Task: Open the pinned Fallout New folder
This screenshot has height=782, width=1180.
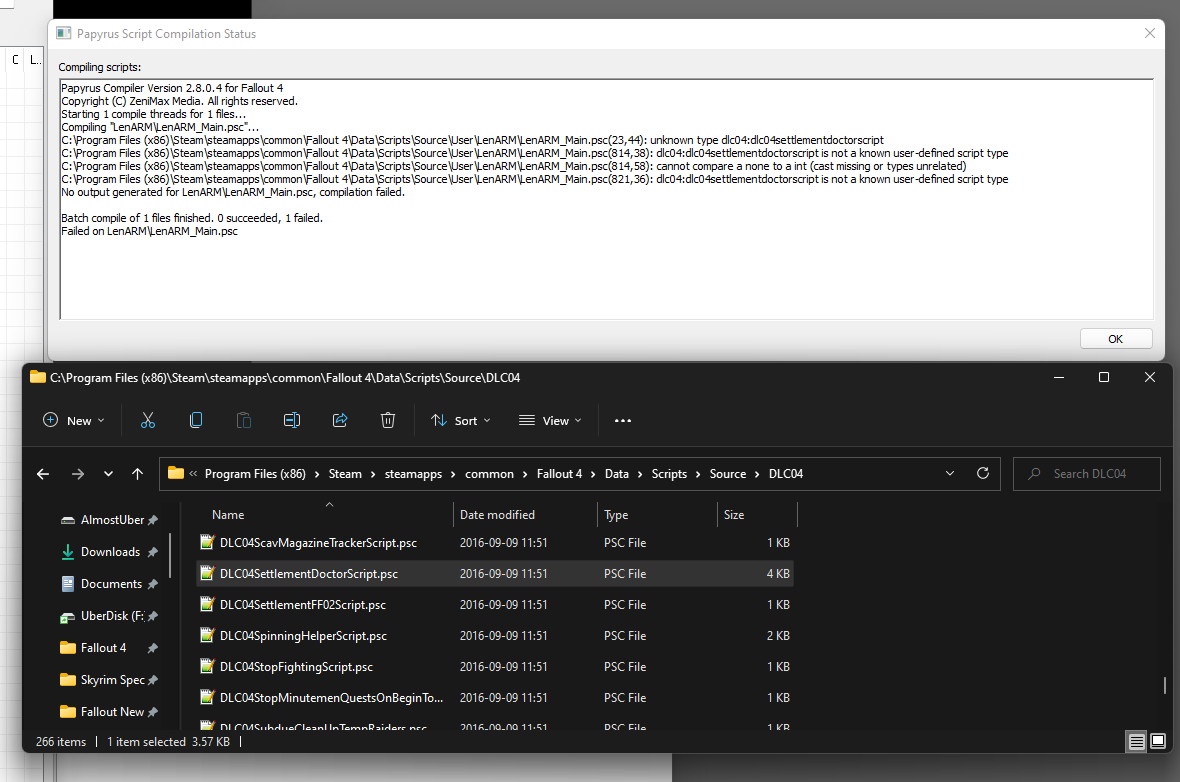Action: pyautogui.click(x=109, y=711)
